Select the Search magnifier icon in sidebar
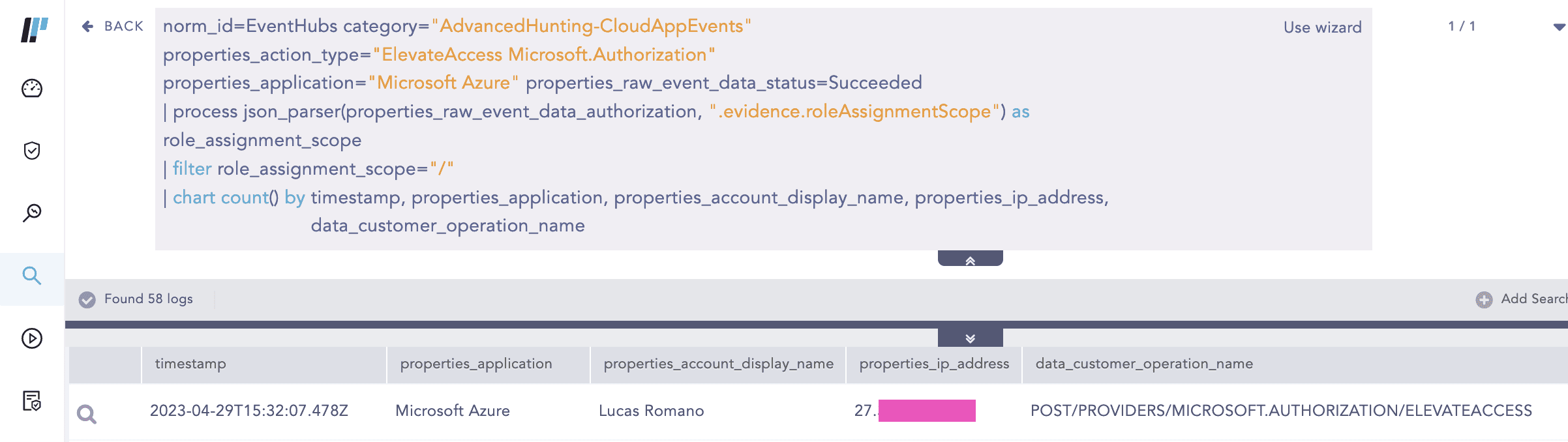Screen dimensions: 1568x442 32,276
